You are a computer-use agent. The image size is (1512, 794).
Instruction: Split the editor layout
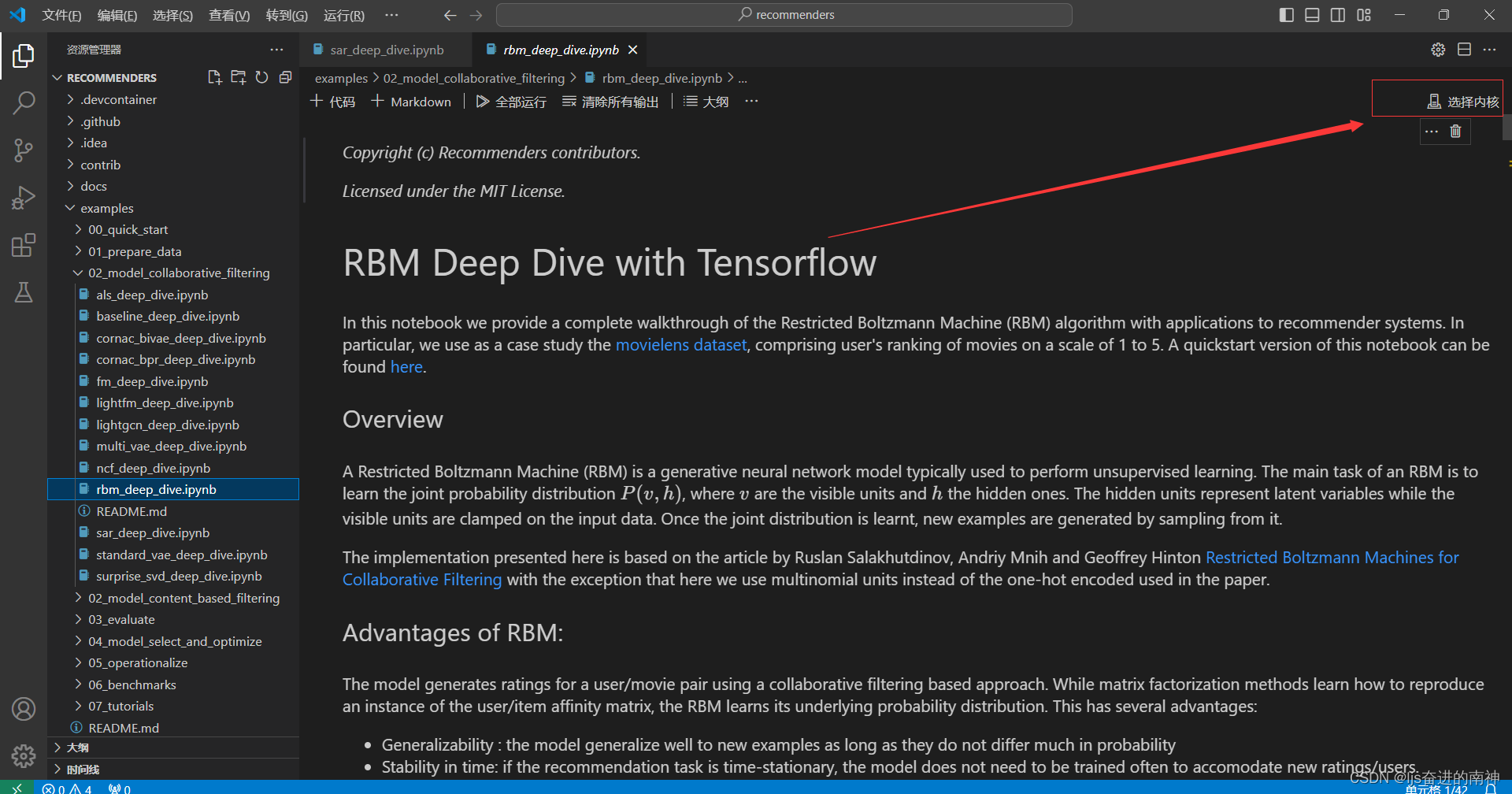tap(1464, 50)
